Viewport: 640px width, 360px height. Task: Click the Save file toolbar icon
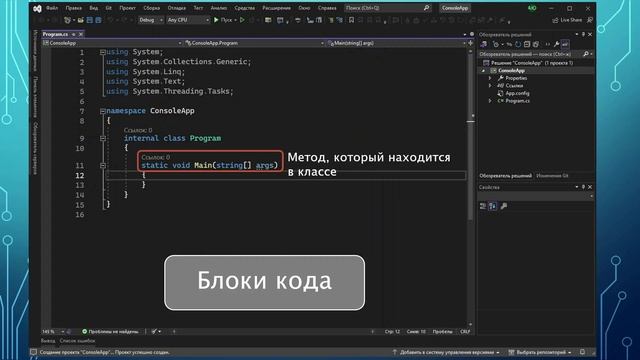click(89, 20)
